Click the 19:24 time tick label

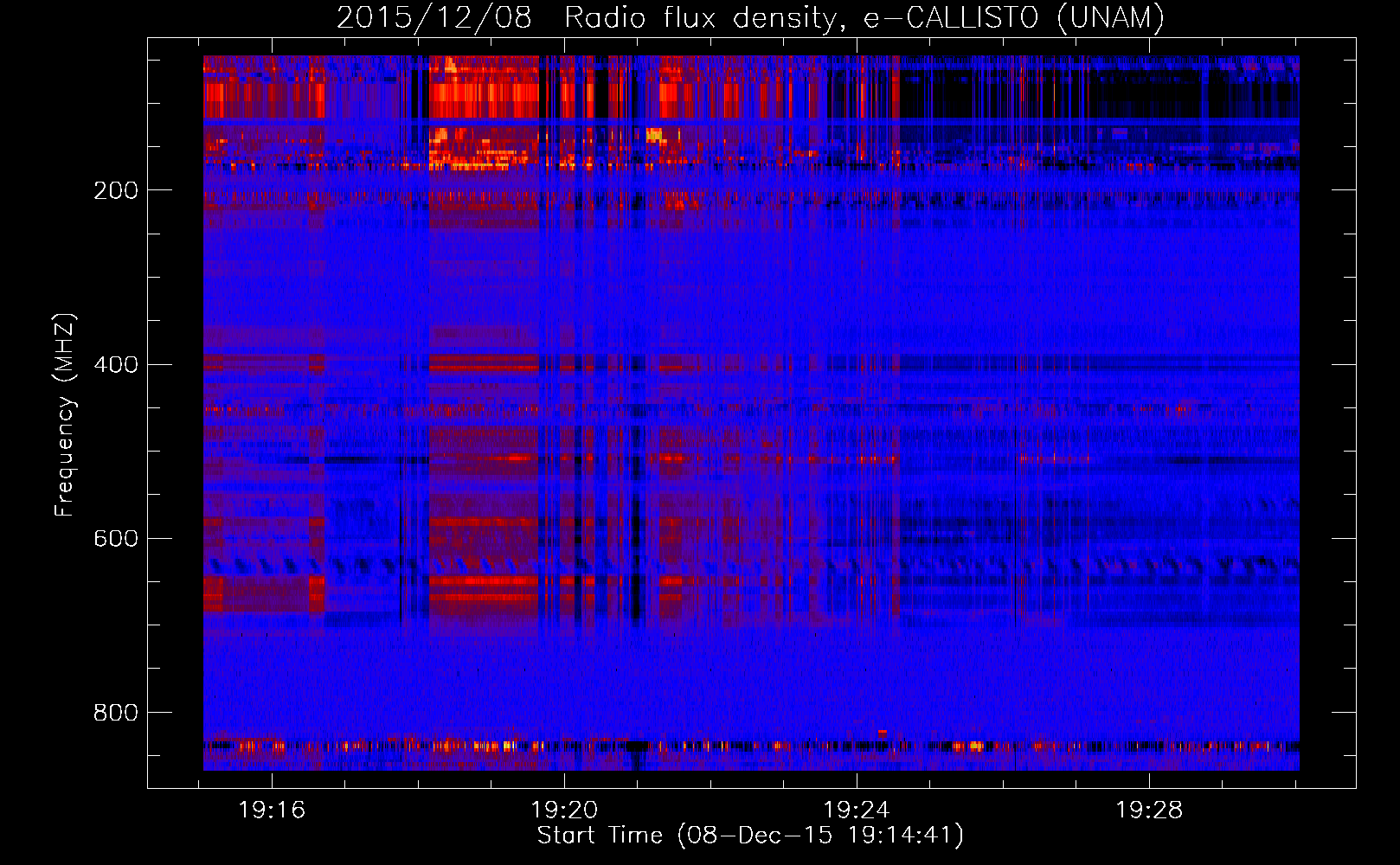[x=857, y=811]
